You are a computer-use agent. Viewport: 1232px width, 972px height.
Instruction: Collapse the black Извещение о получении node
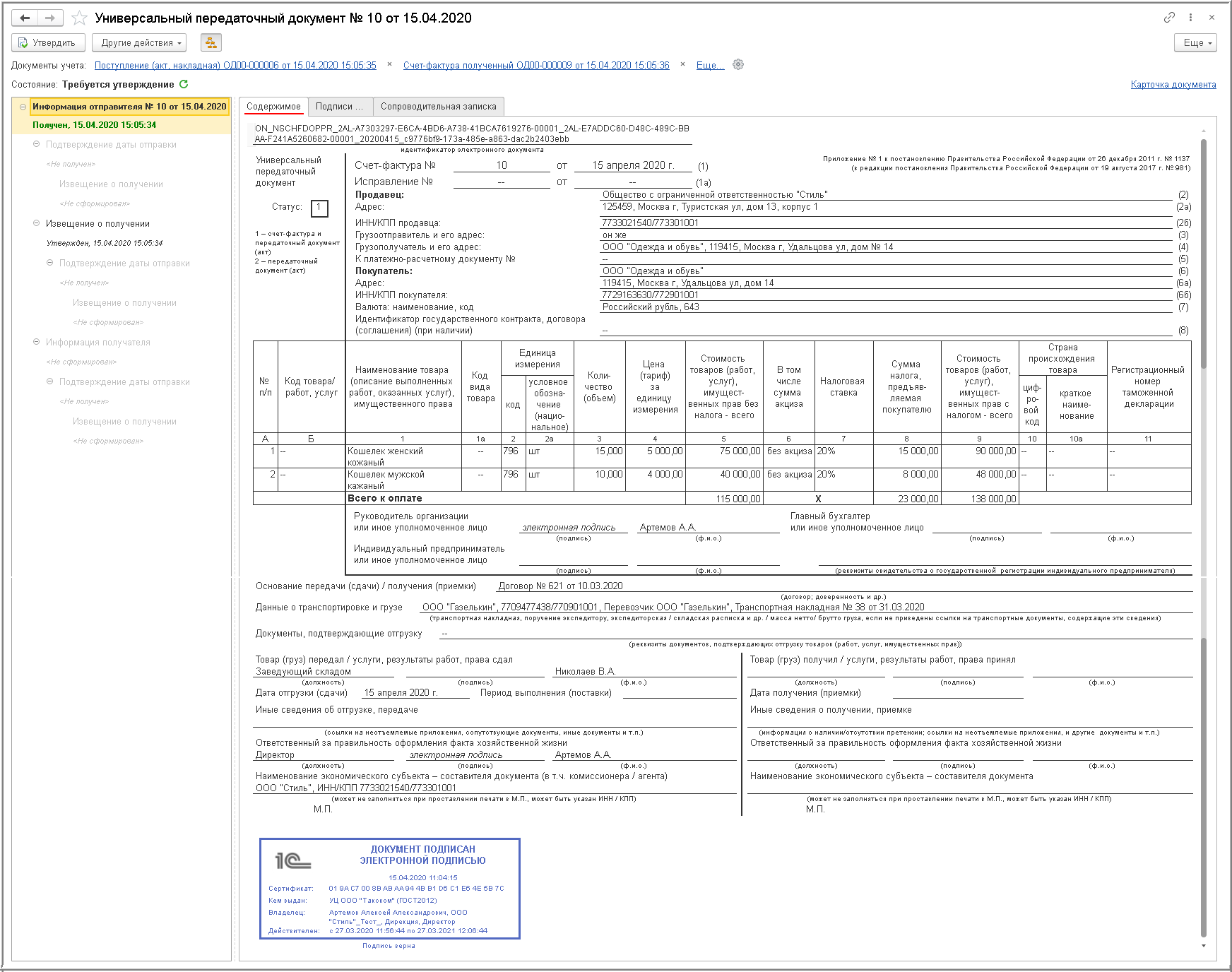click(x=36, y=223)
